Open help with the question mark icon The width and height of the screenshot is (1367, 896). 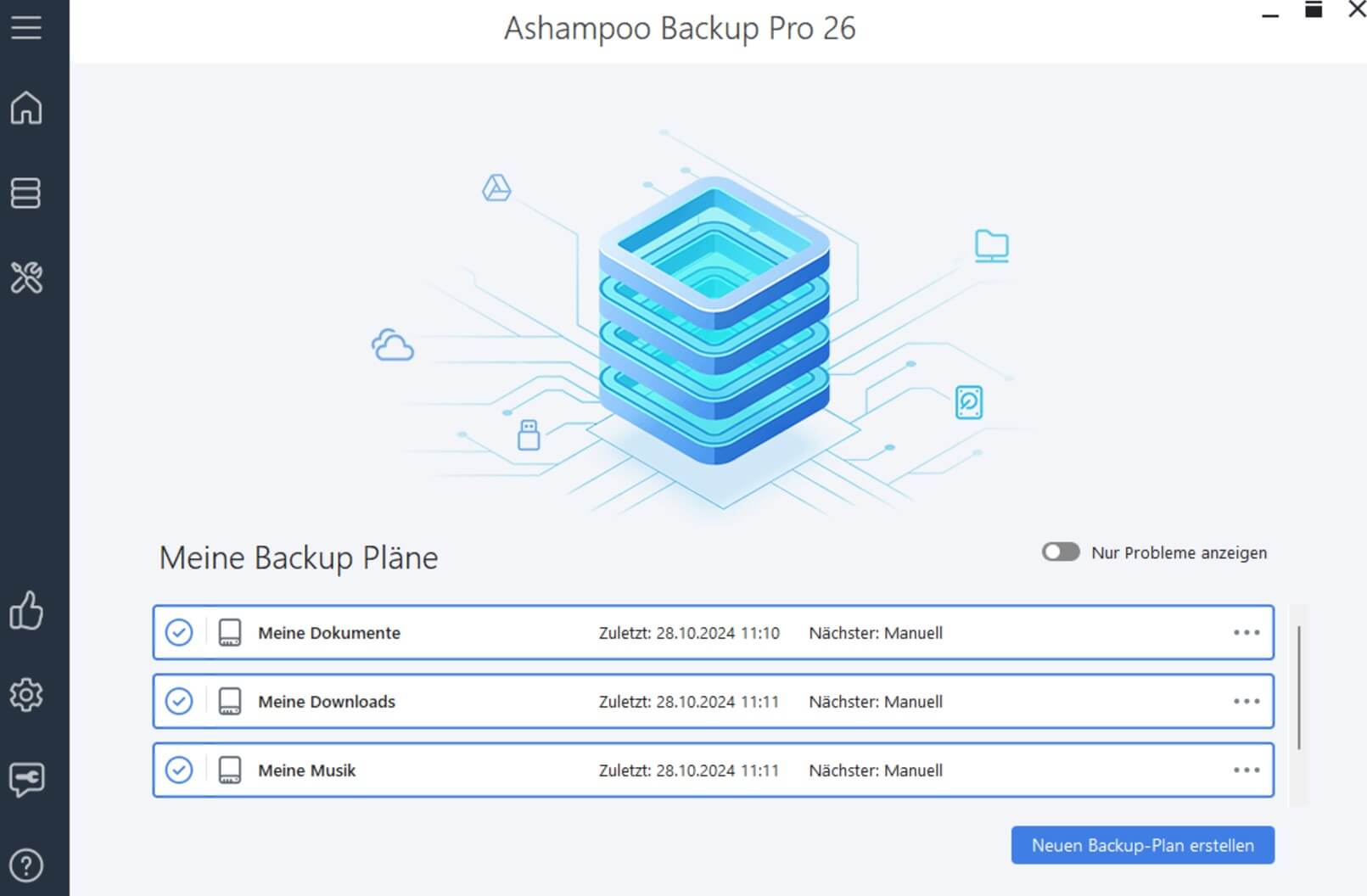click(x=25, y=865)
